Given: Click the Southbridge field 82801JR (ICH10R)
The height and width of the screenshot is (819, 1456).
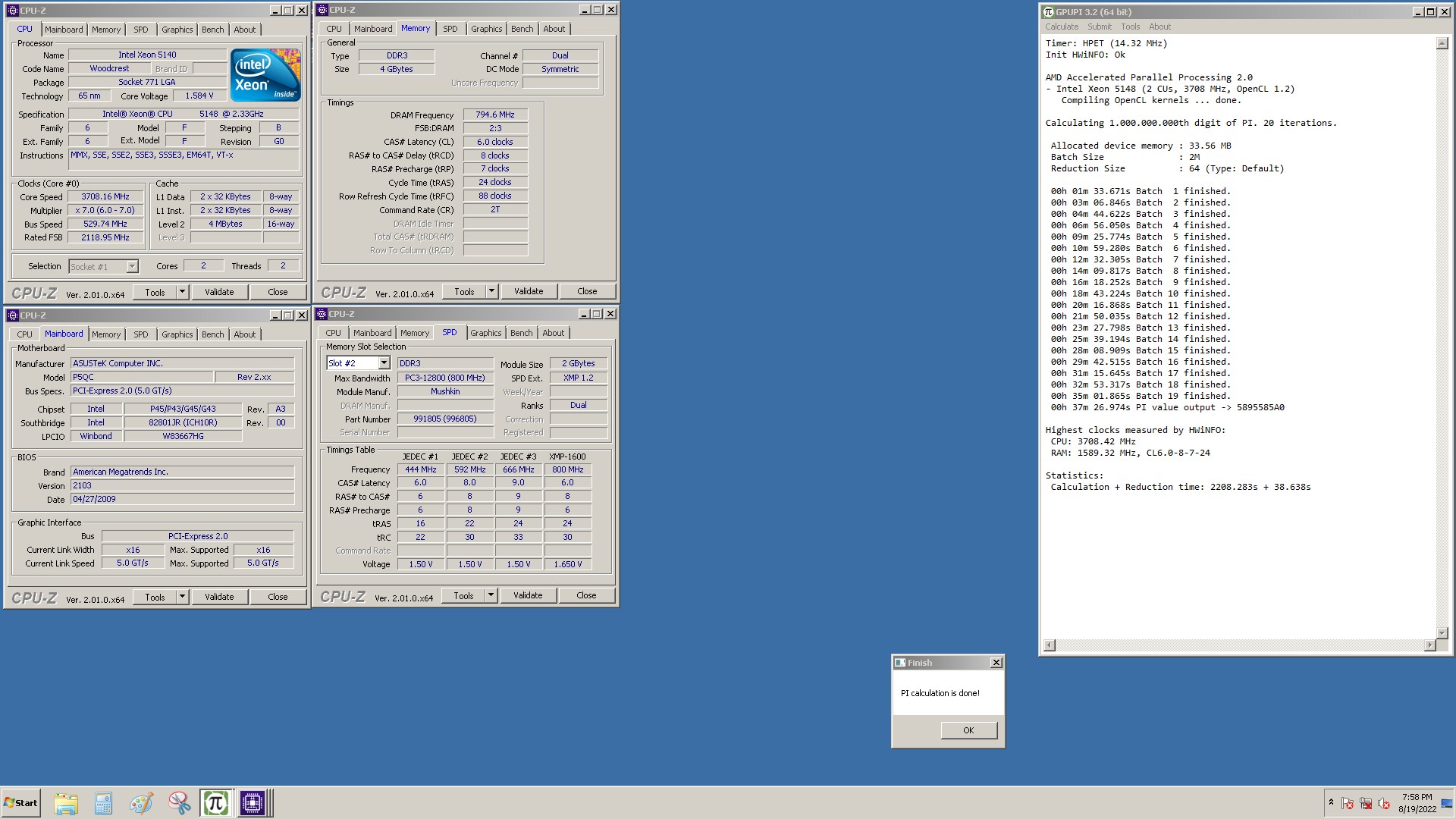Looking at the screenshot, I should [183, 422].
